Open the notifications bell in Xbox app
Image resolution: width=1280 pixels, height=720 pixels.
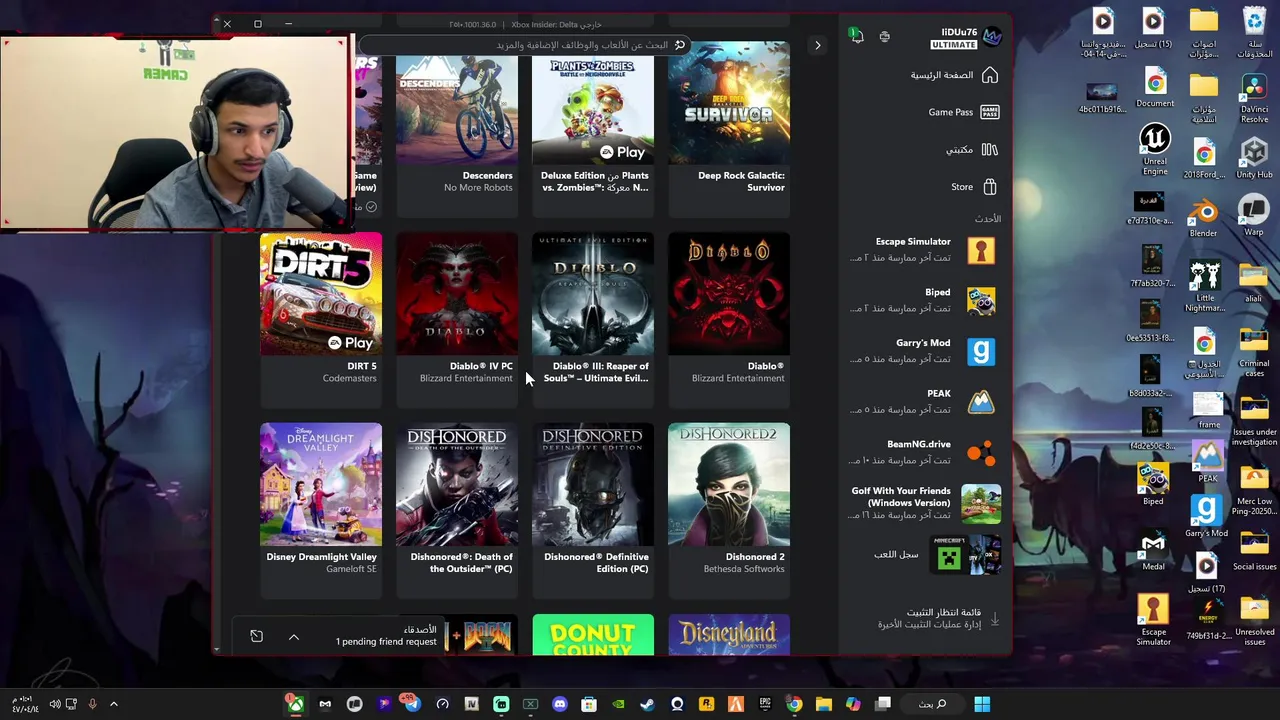pos(856,37)
